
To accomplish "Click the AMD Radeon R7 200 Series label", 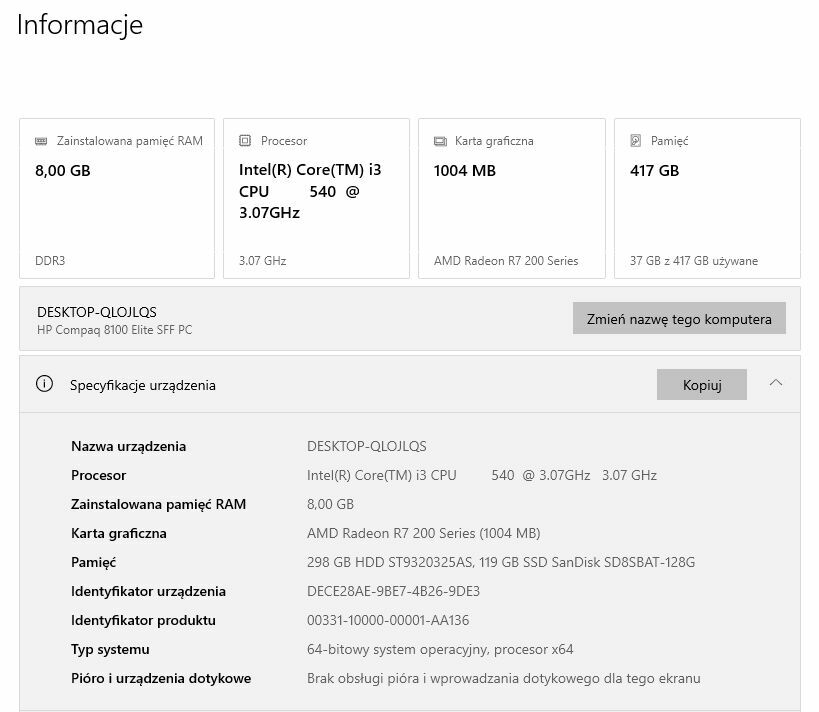I will (x=506, y=261).
